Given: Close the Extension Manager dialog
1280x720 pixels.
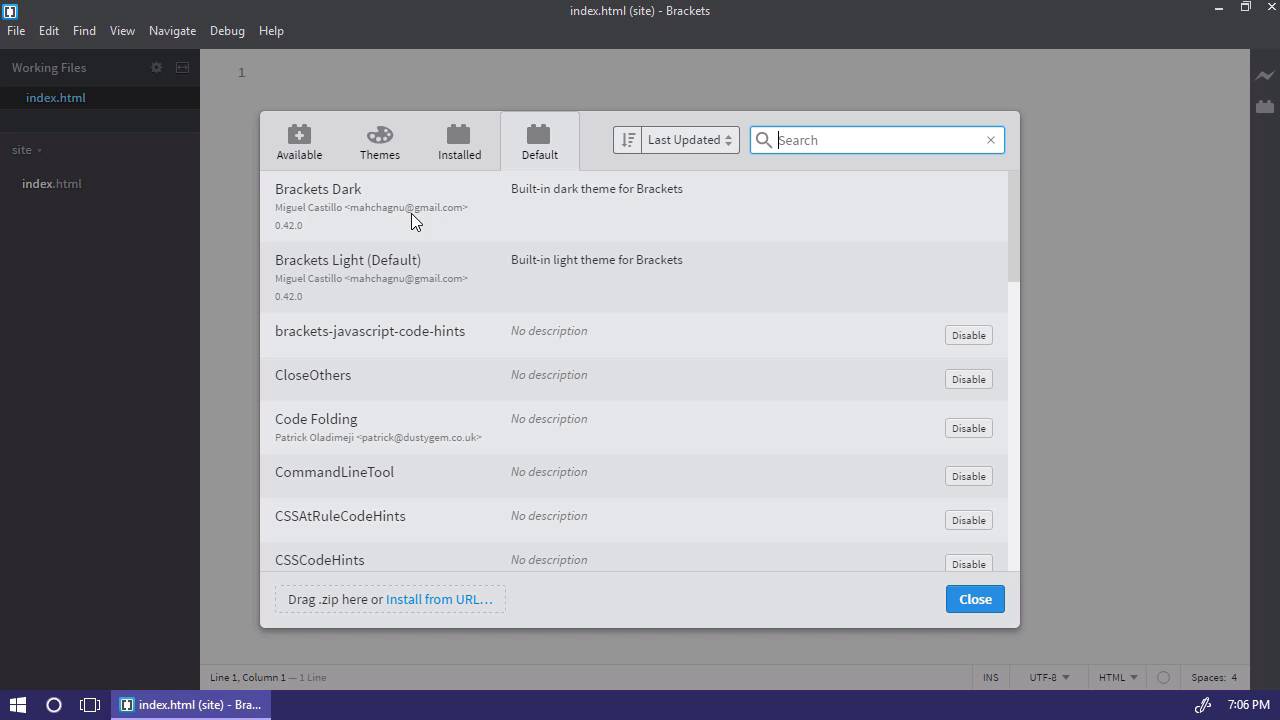Looking at the screenshot, I should (x=975, y=599).
